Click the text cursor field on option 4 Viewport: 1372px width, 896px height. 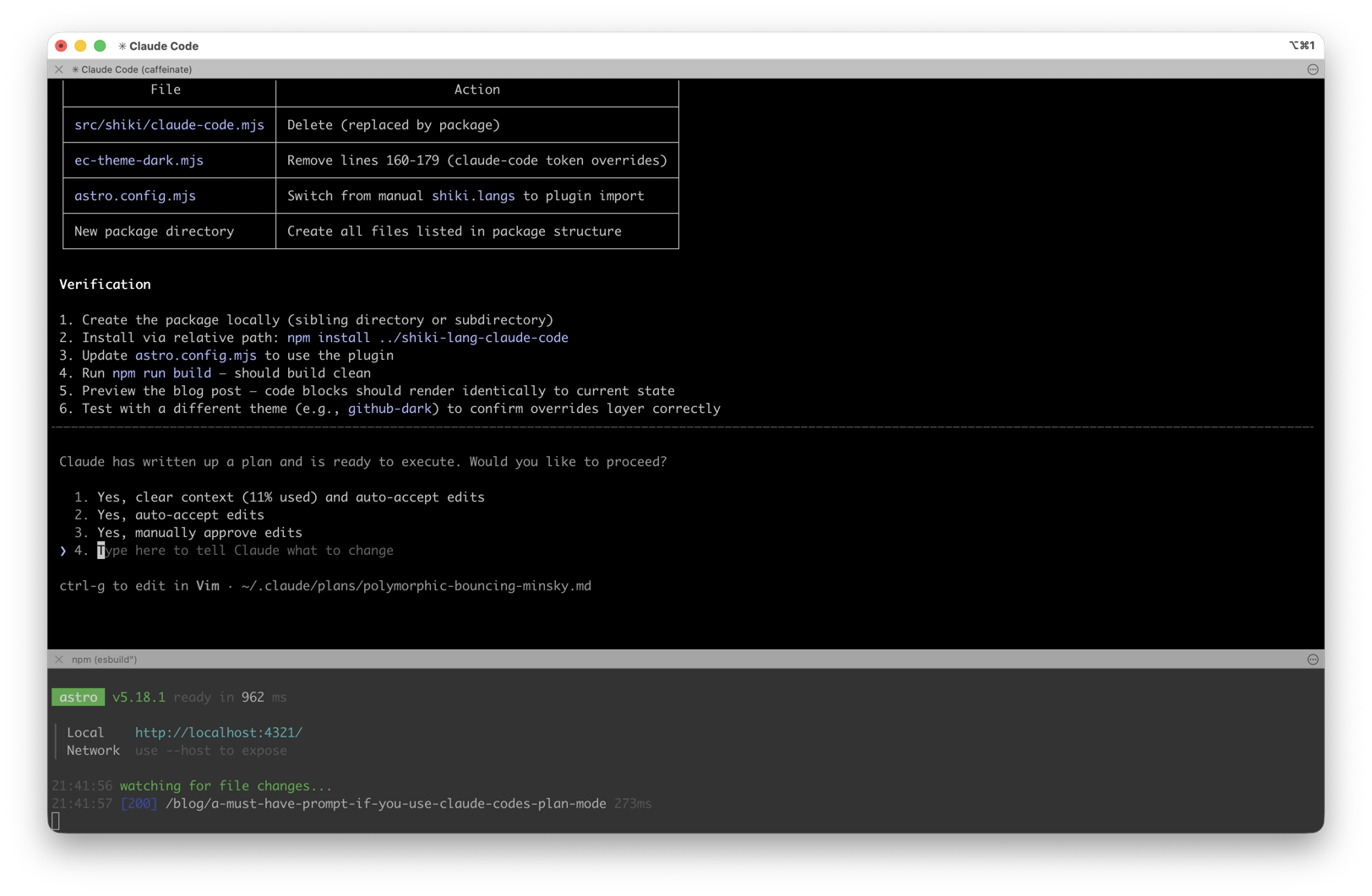click(101, 551)
